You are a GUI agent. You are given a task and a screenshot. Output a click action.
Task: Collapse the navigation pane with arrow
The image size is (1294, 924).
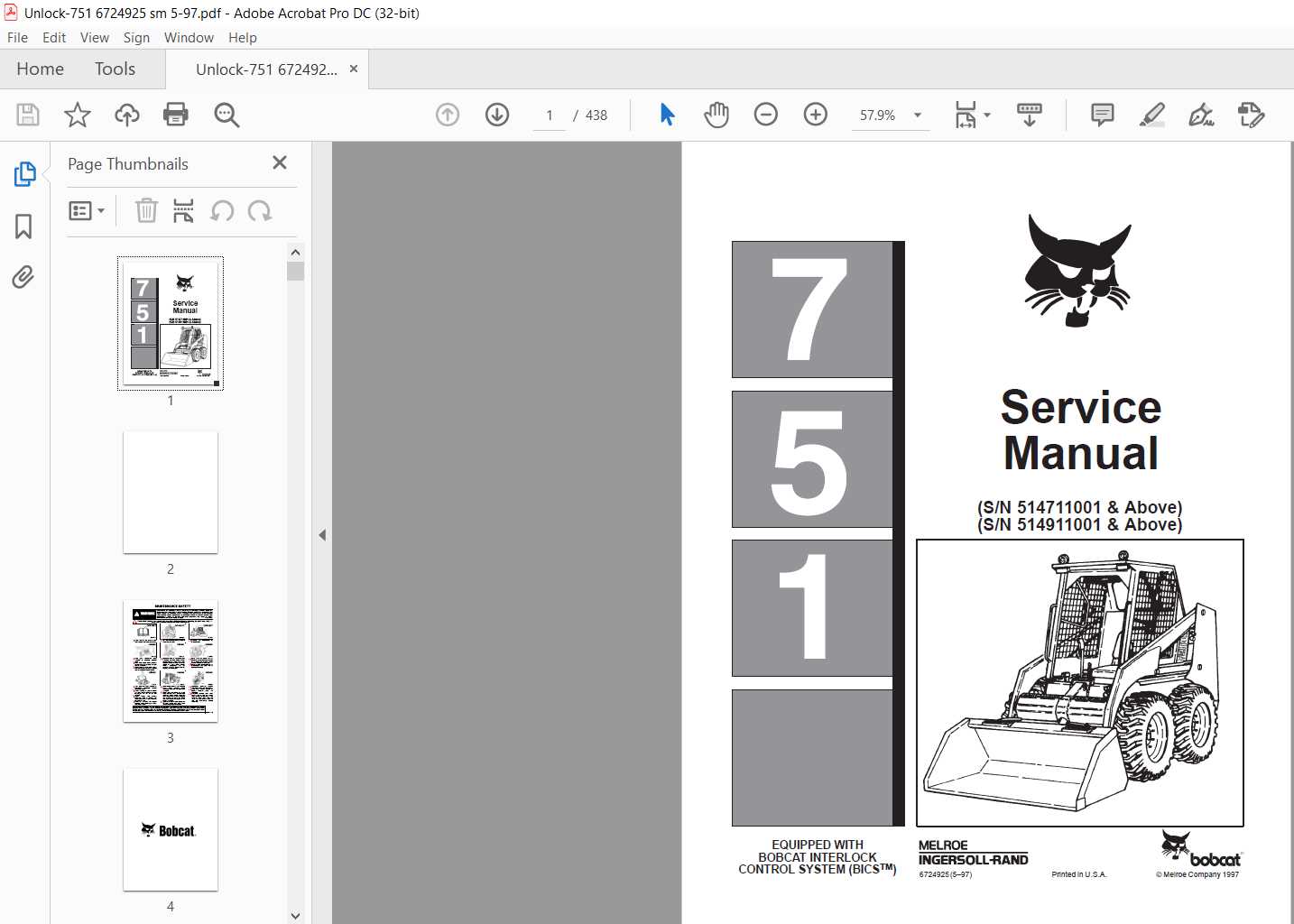tap(322, 535)
